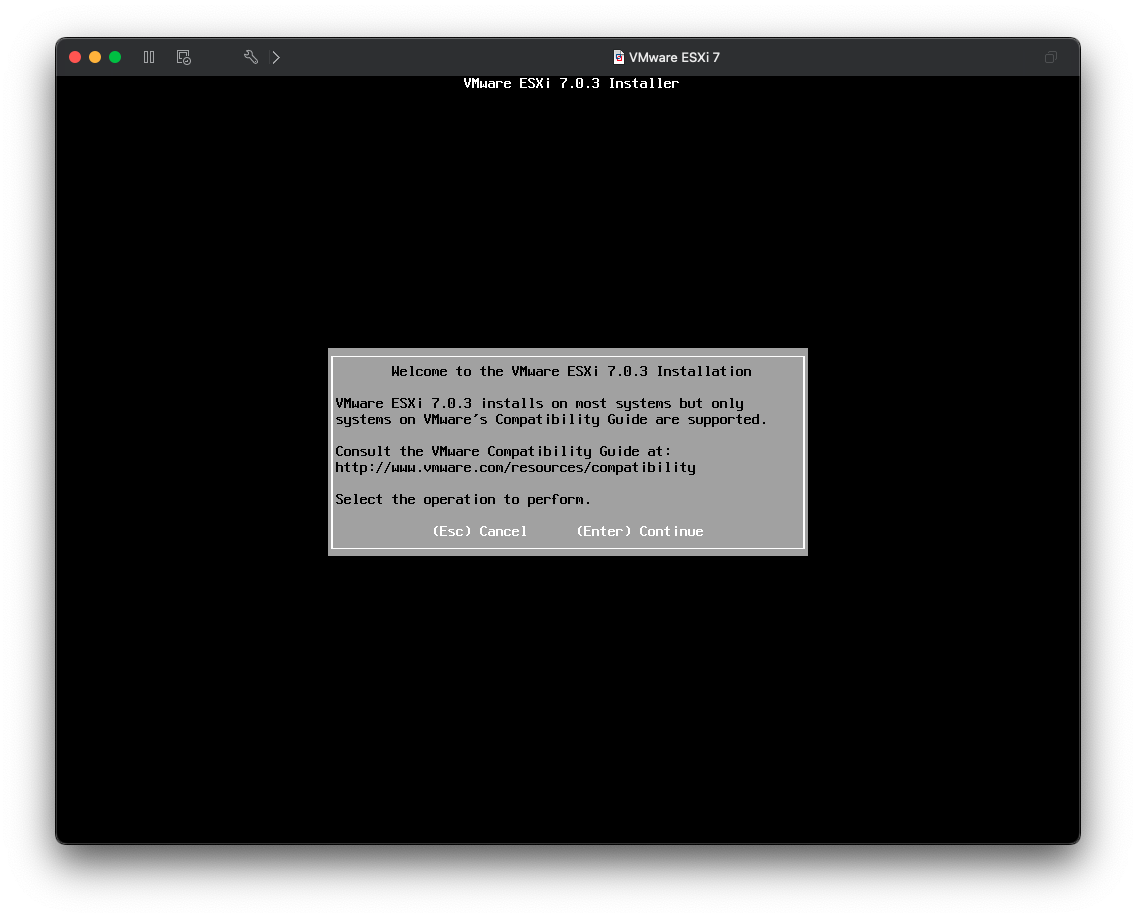Click the 'Welcome to the VMware ESXi' heading

click(x=571, y=371)
